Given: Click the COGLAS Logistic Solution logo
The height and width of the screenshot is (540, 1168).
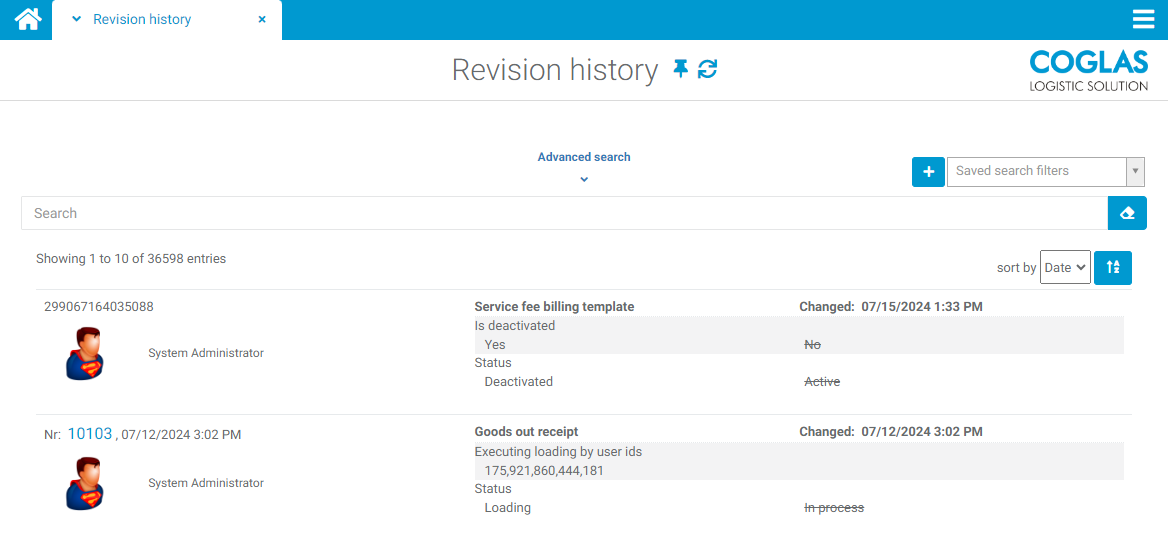Looking at the screenshot, I should tap(1088, 71).
